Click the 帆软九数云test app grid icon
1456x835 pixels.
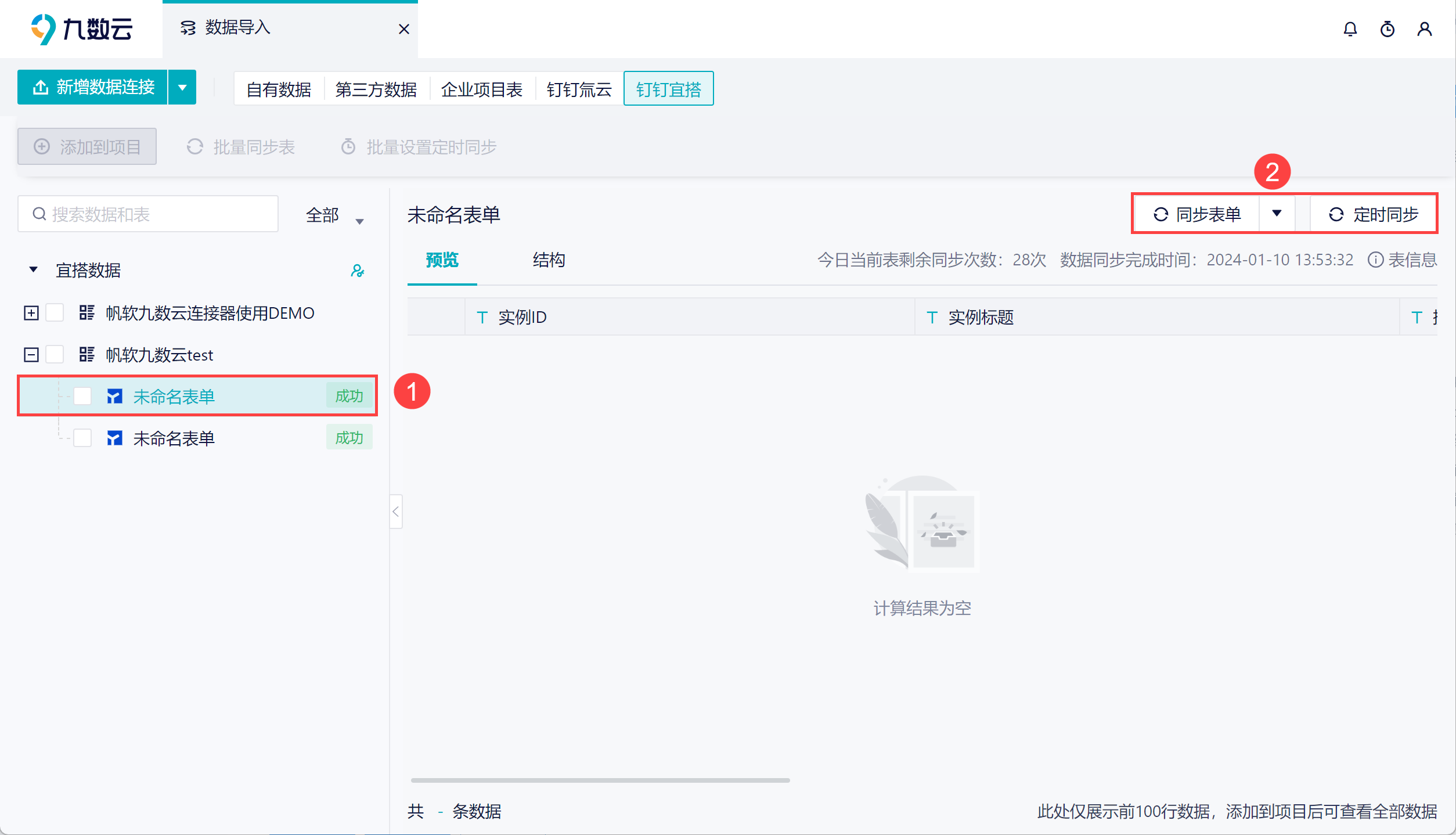(x=87, y=354)
